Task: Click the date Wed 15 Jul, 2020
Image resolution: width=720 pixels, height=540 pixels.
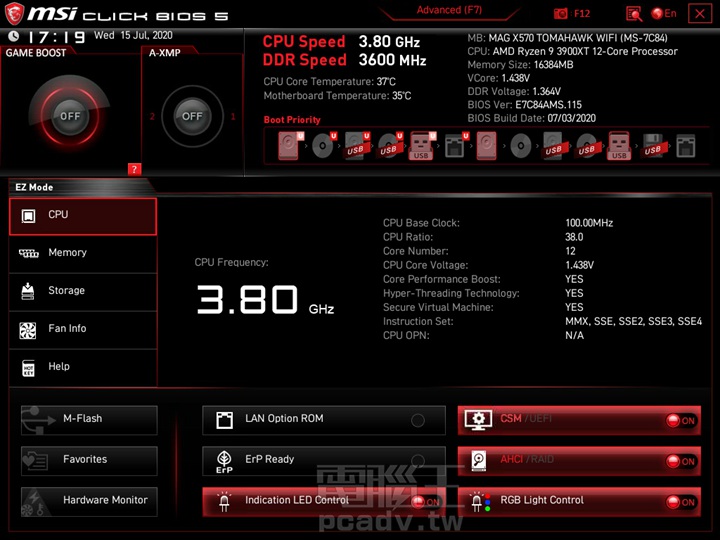Action: (x=133, y=35)
